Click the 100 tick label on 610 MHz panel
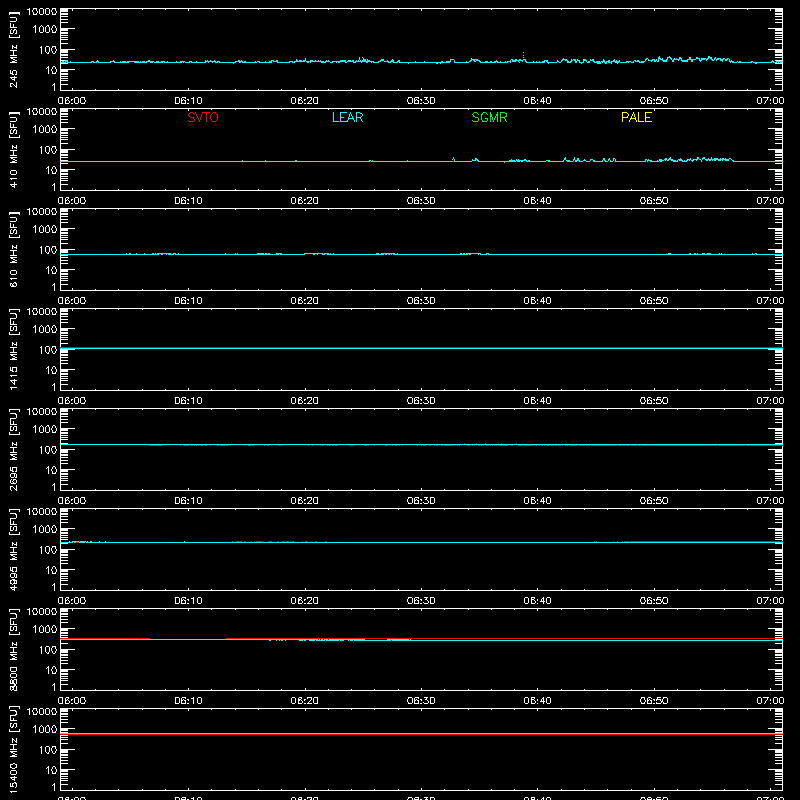800x800 pixels. click(x=48, y=250)
